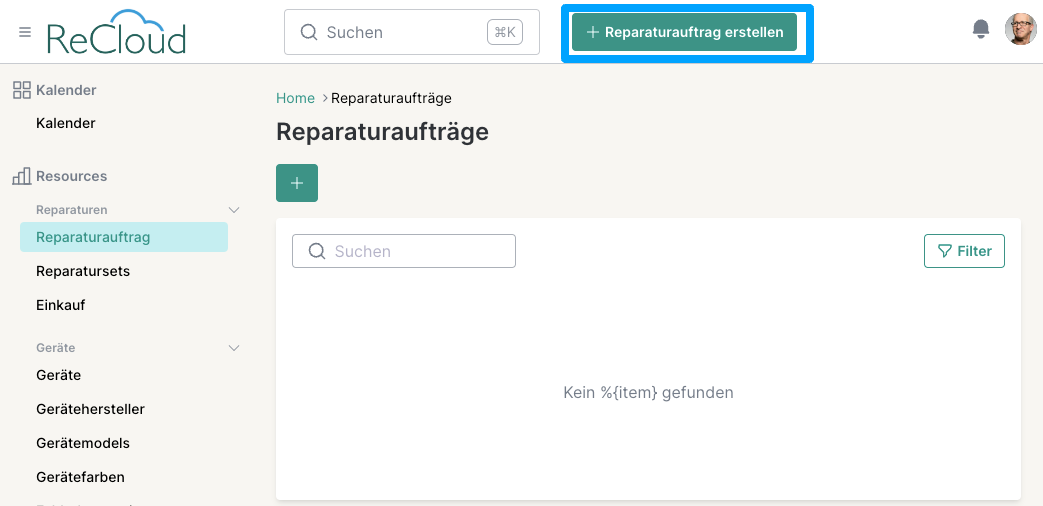Open Gerätefarben in the sidebar
The width and height of the screenshot is (1043, 506).
[80, 477]
